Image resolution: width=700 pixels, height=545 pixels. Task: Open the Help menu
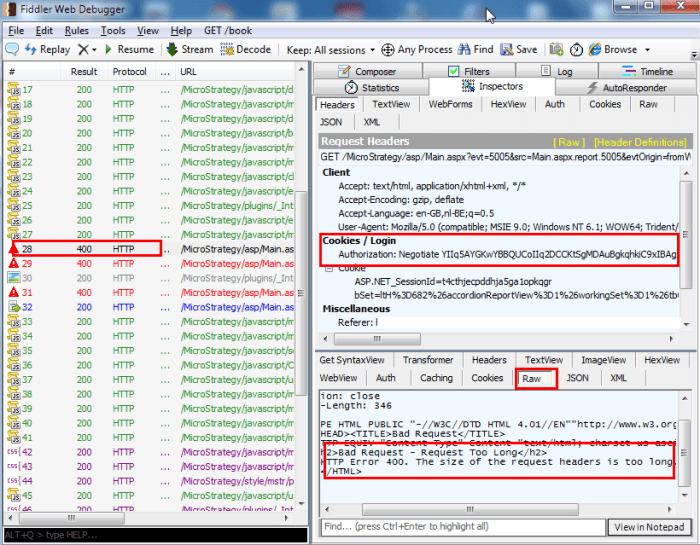point(181,31)
